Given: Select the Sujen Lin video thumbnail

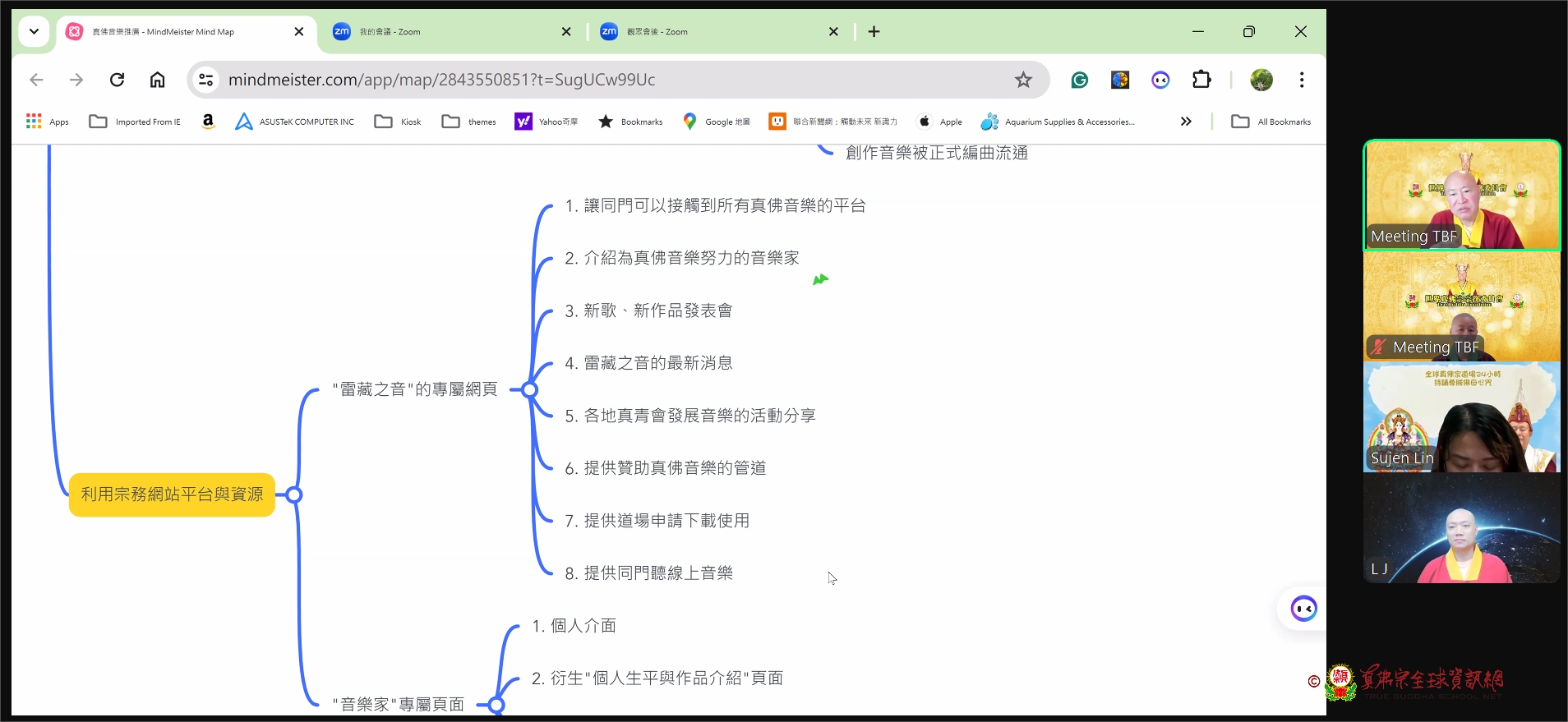Looking at the screenshot, I should [1461, 417].
